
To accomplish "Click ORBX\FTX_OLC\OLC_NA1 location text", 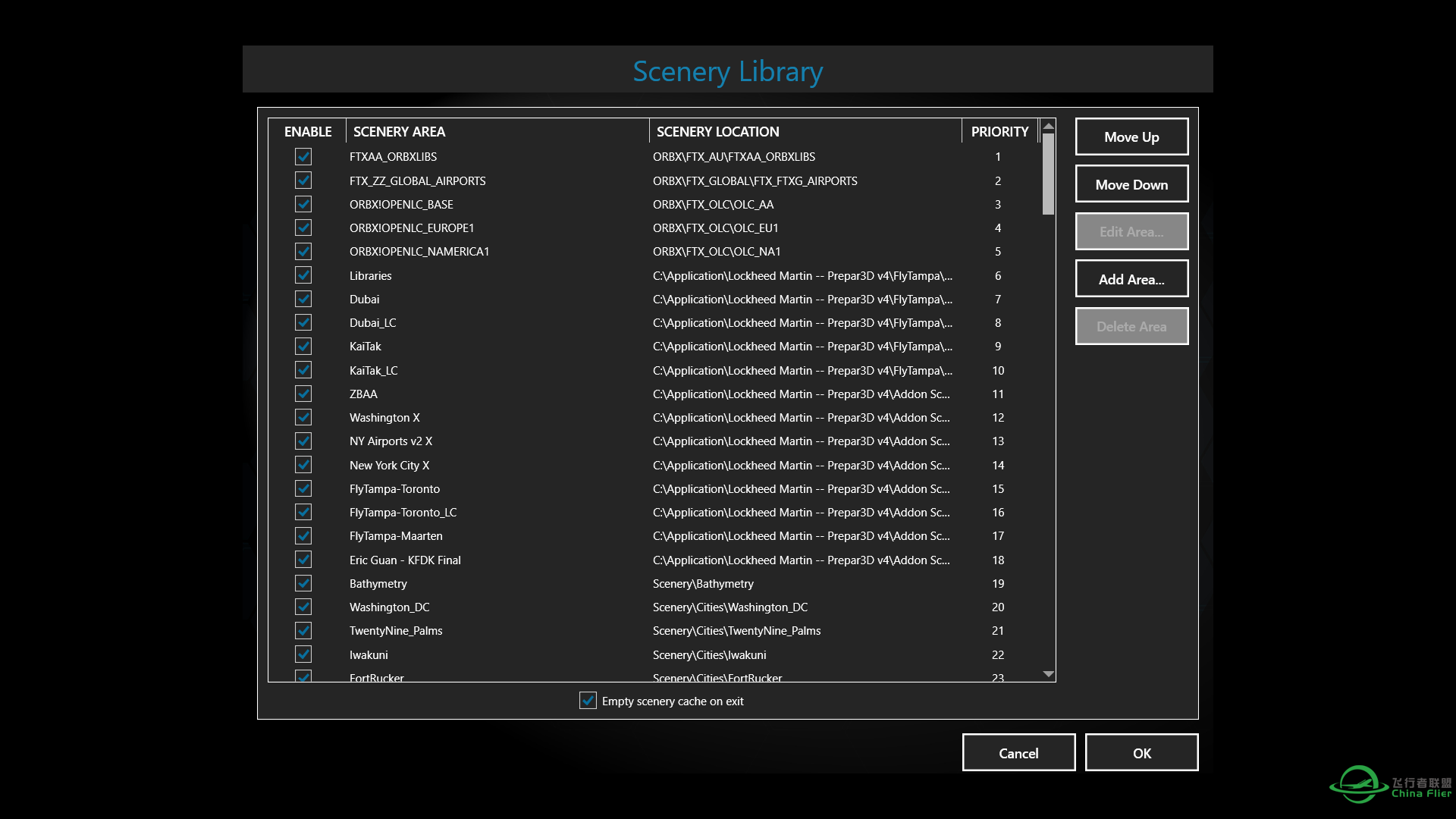I will pyautogui.click(x=717, y=251).
